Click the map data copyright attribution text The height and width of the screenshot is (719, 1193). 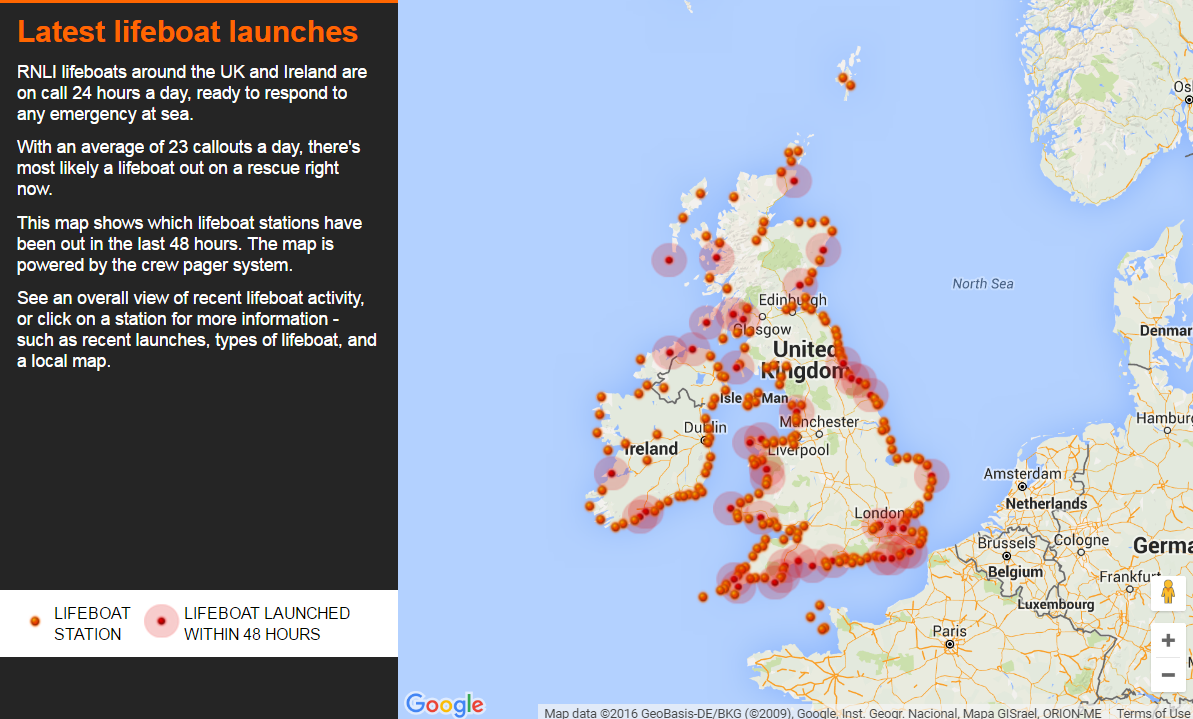click(822, 713)
